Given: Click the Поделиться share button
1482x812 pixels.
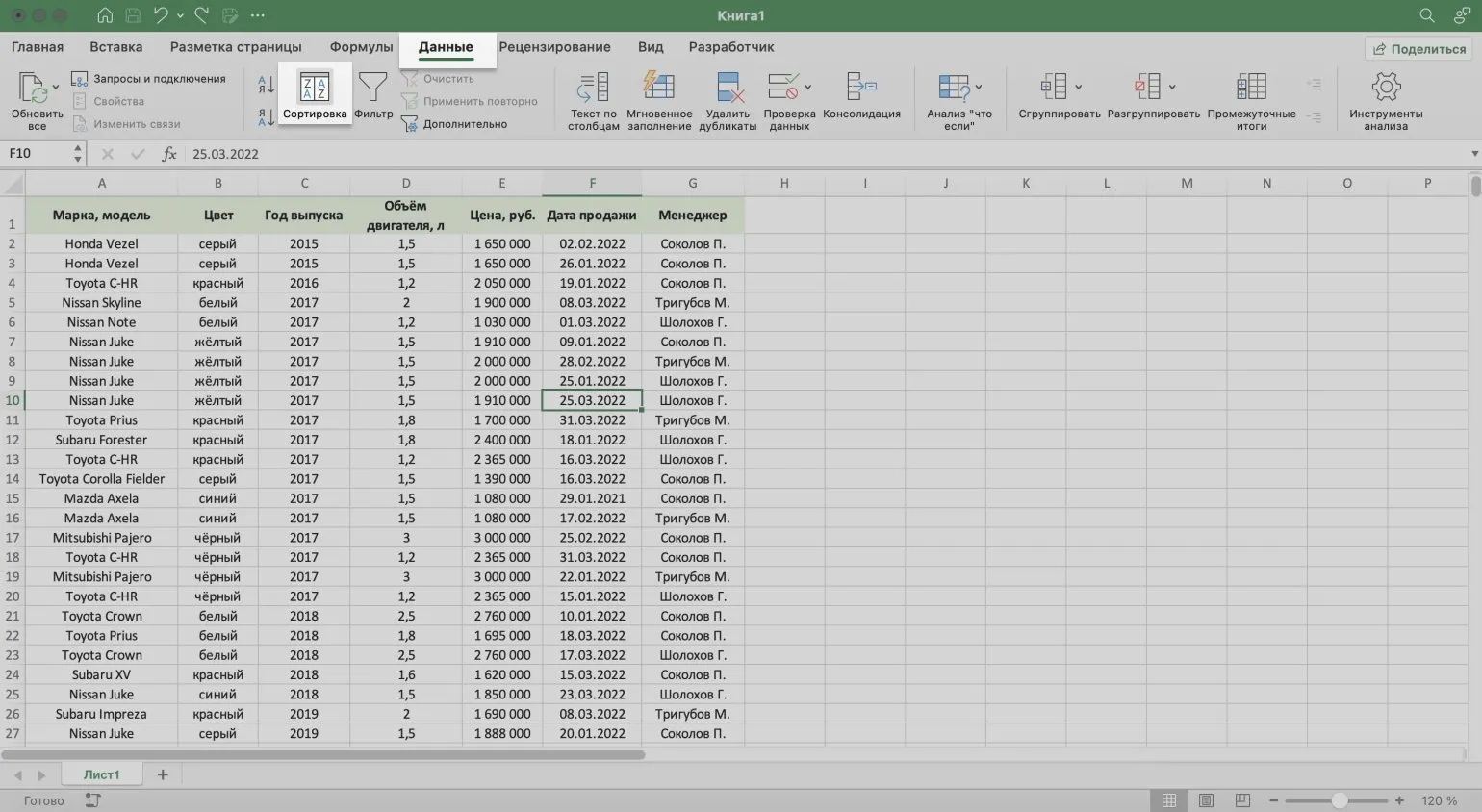Looking at the screenshot, I should [1419, 49].
